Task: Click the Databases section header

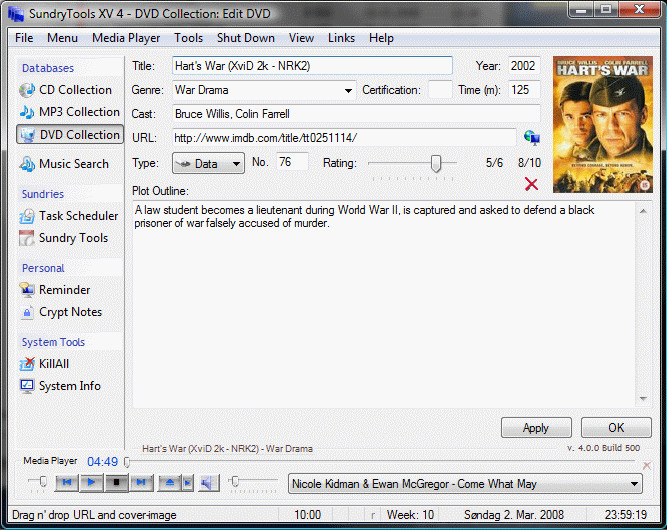Action: click(48, 68)
